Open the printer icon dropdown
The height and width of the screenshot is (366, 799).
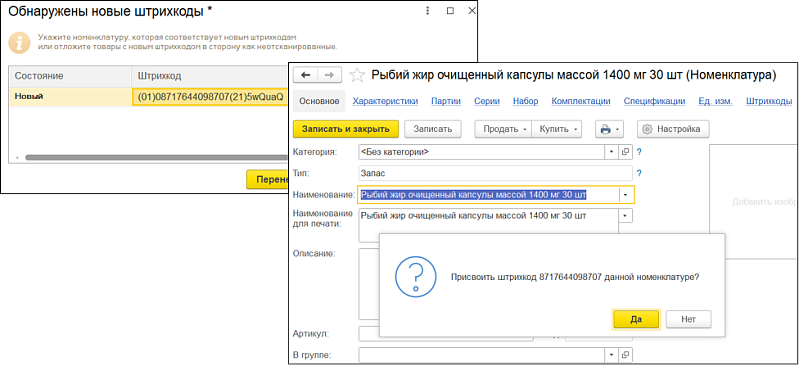609,129
